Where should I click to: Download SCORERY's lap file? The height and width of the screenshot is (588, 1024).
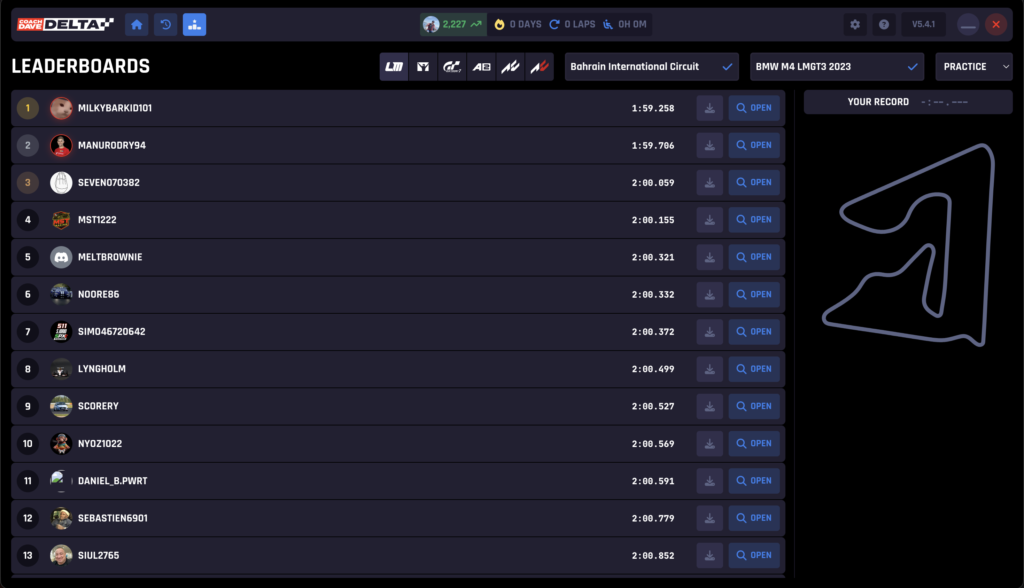pyautogui.click(x=709, y=406)
